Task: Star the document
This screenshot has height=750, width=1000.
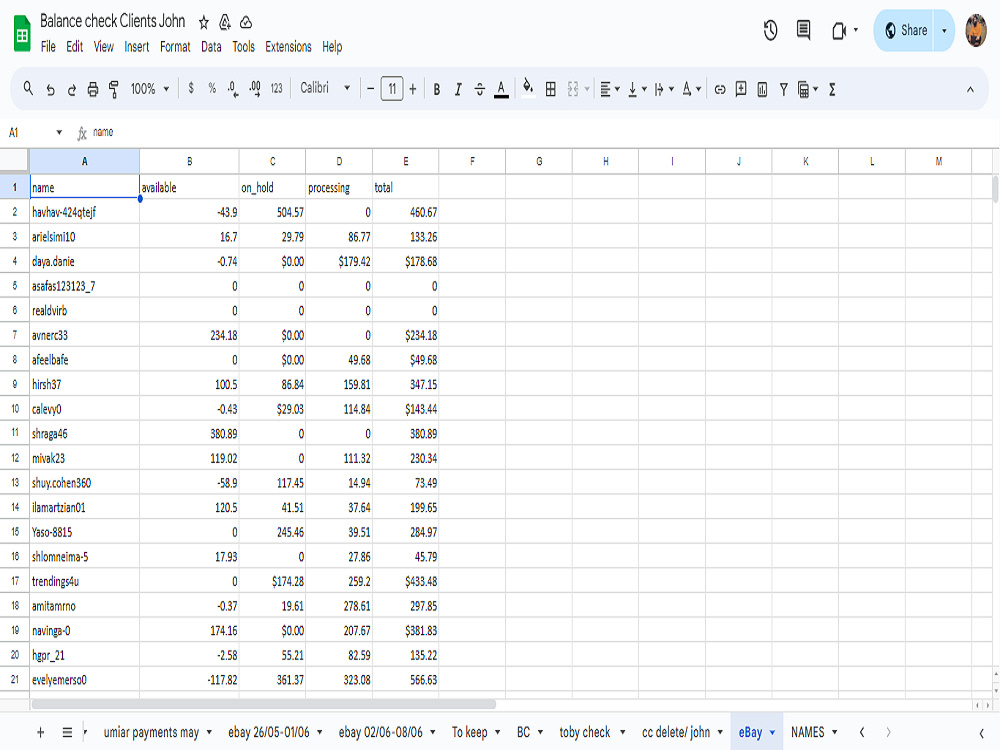Action: point(203,23)
